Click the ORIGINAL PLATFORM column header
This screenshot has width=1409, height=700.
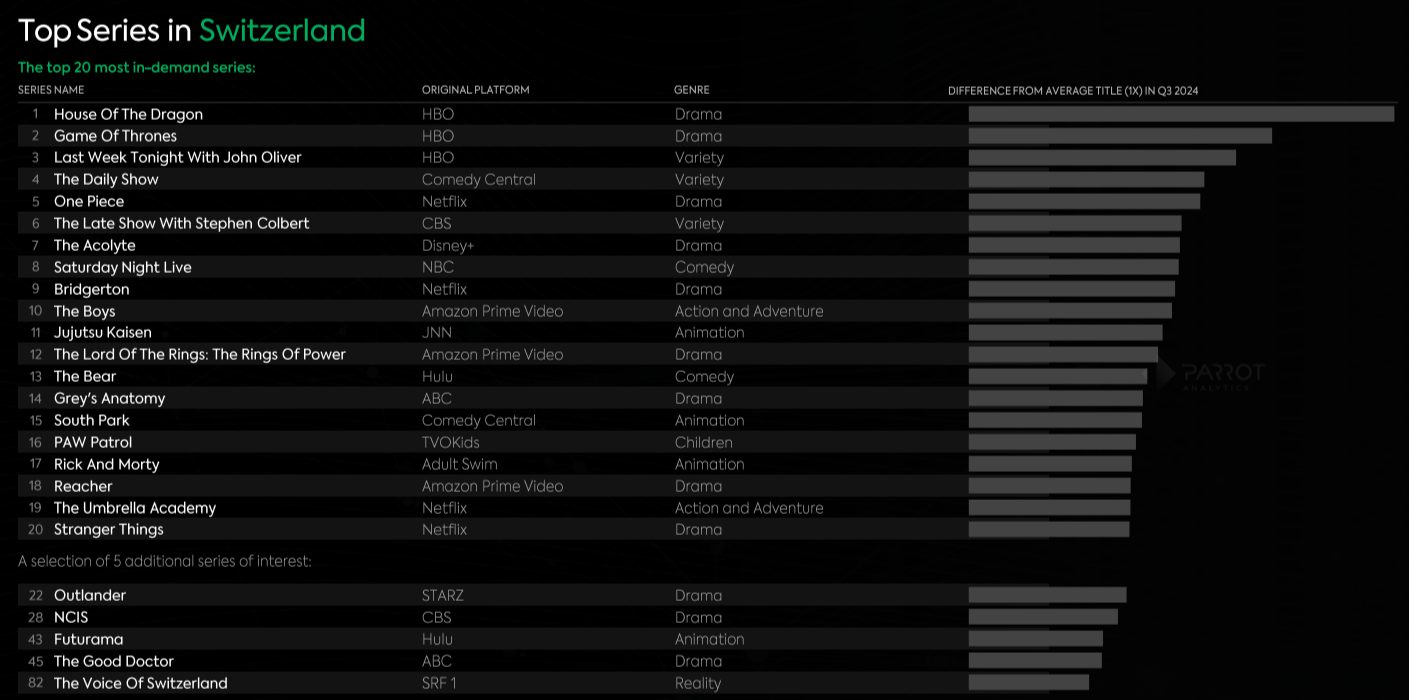[476, 90]
